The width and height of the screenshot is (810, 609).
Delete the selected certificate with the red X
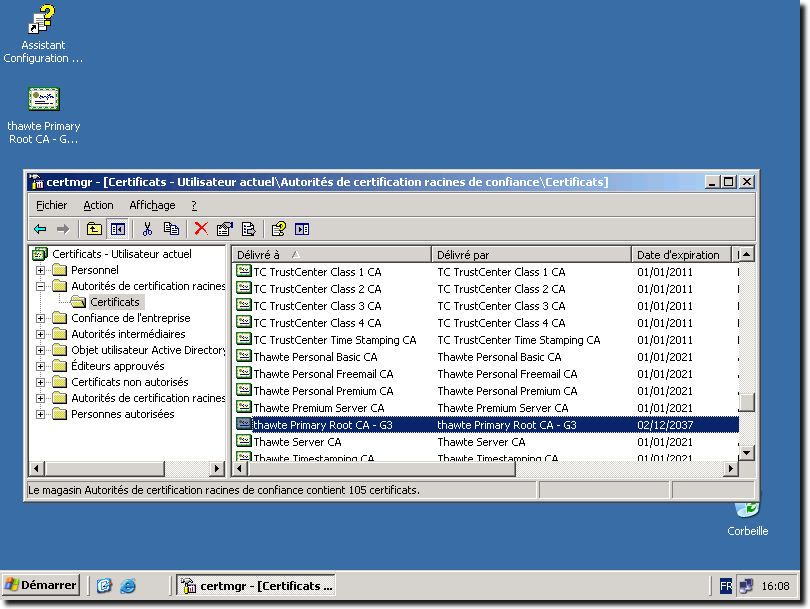(201, 229)
